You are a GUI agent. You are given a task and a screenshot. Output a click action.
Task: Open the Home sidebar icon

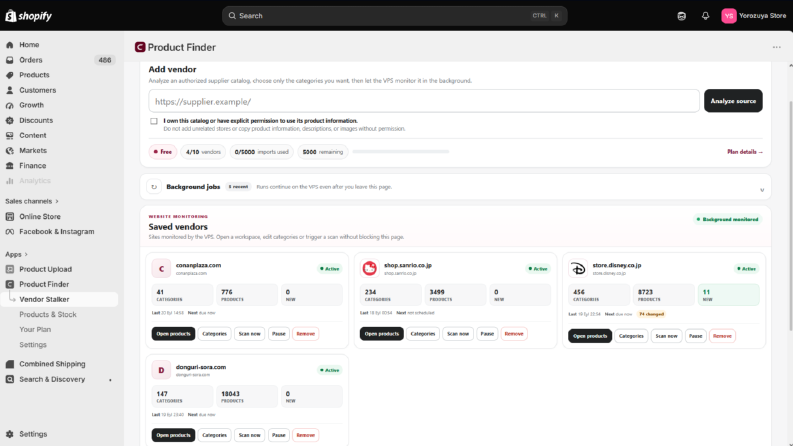tap(10, 44)
